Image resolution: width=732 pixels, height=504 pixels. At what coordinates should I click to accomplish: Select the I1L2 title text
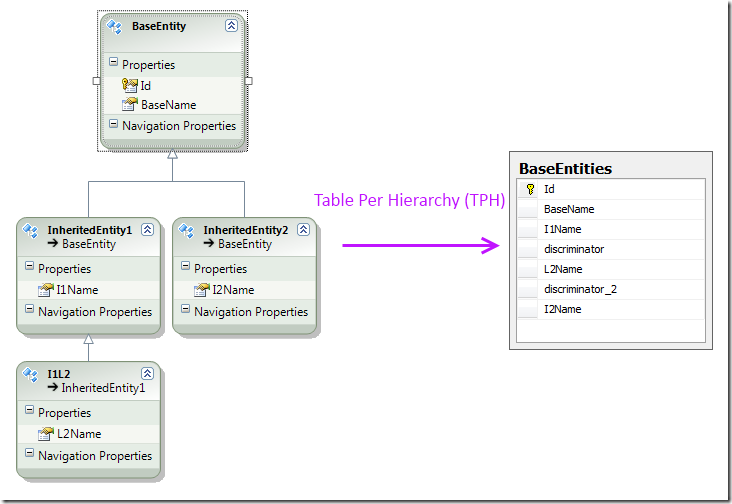point(59,374)
